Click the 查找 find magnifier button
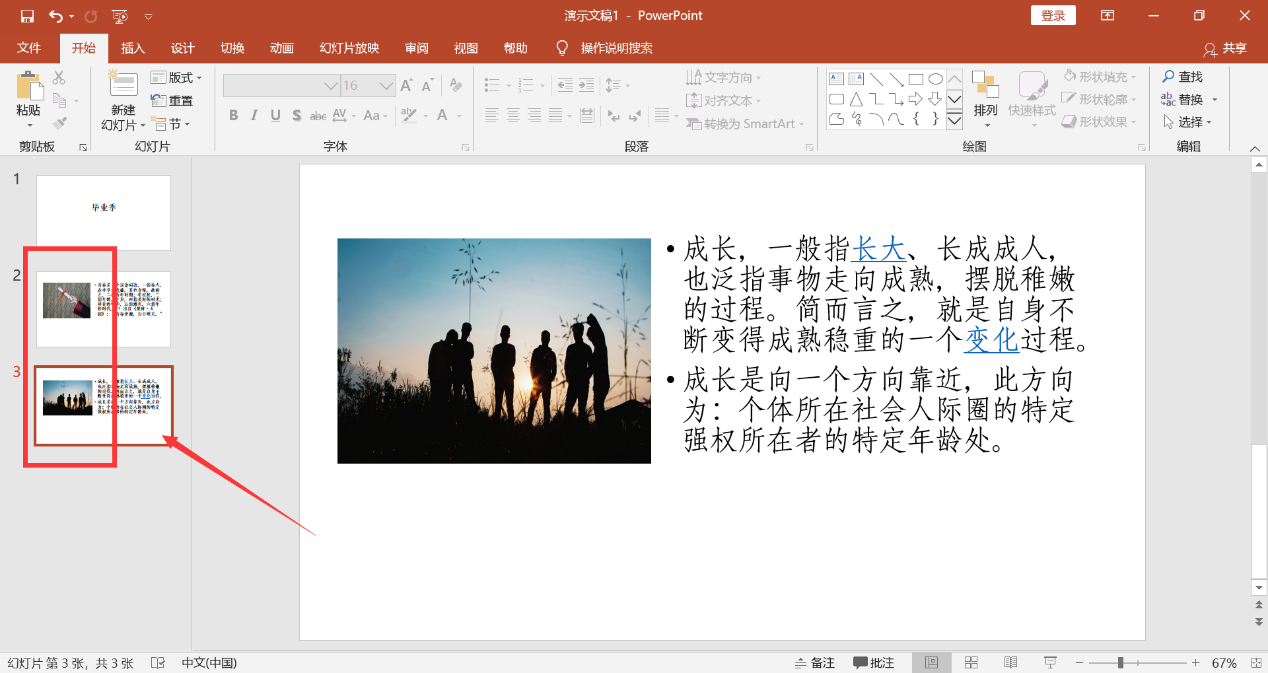 point(1182,77)
